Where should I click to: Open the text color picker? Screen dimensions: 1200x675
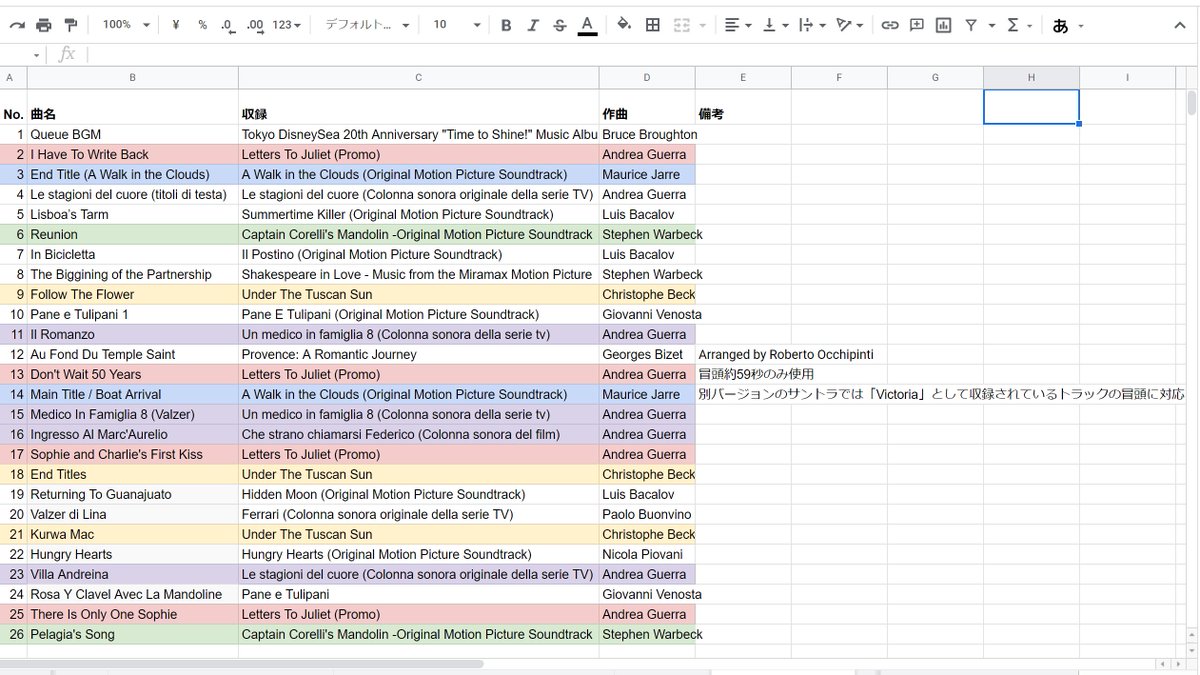(x=587, y=25)
